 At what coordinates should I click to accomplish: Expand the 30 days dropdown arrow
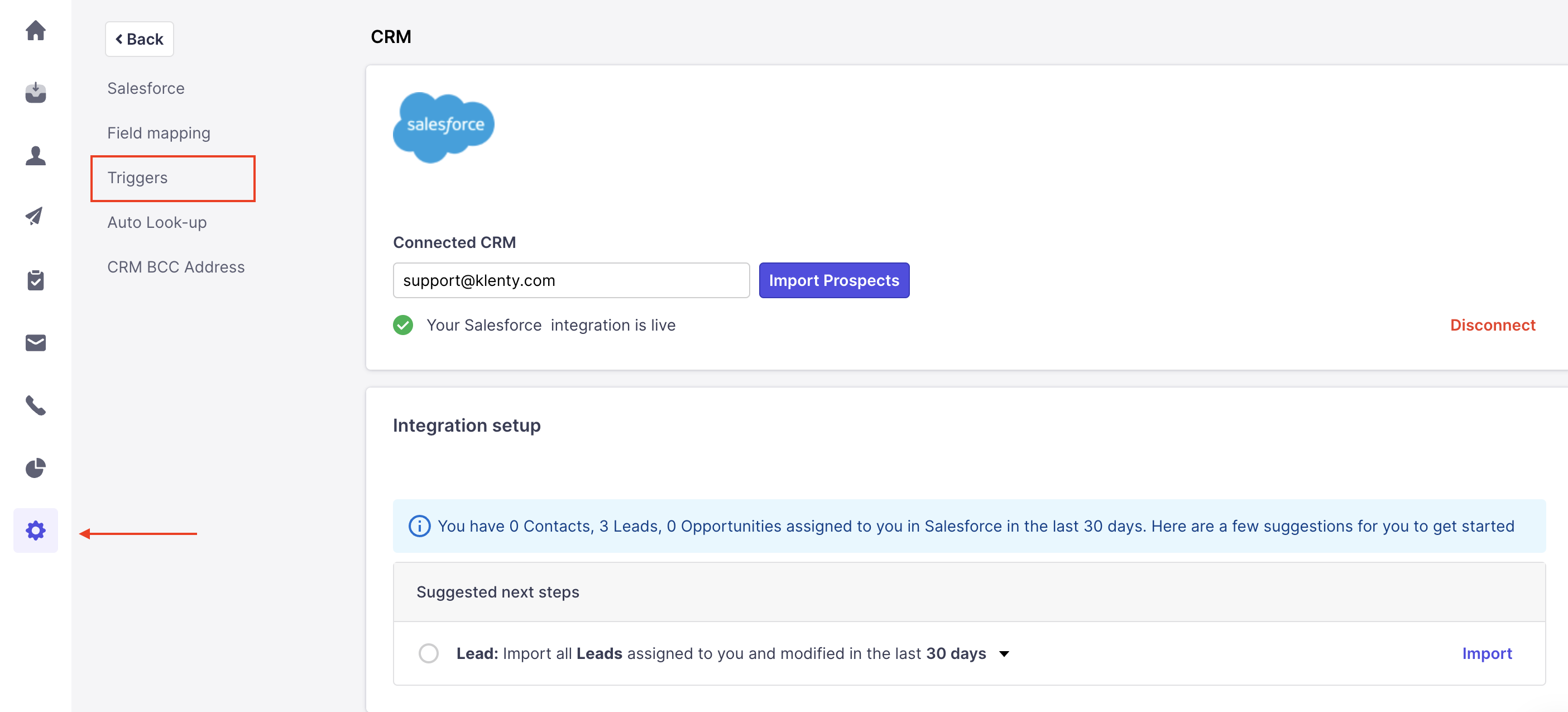coord(1004,653)
